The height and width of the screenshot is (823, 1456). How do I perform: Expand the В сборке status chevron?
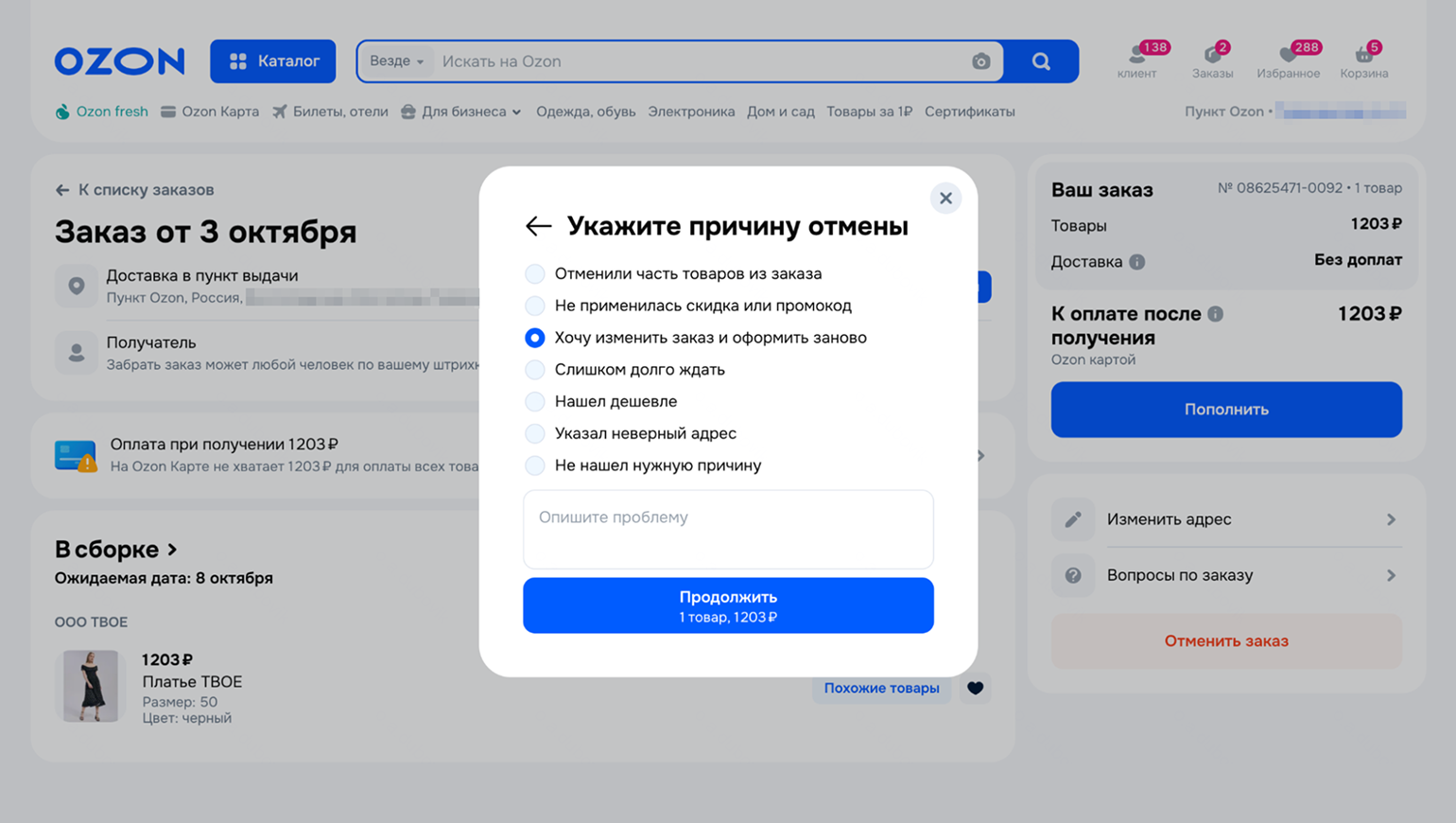click(172, 550)
